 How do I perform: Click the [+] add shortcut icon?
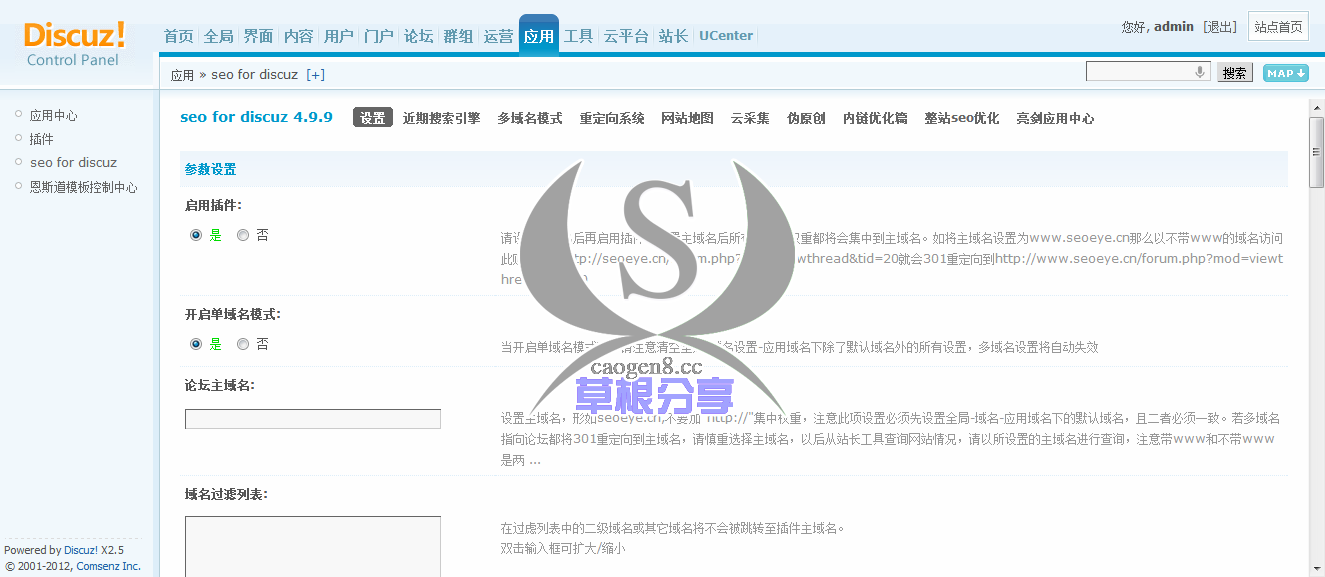pyautogui.click(x=315, y=74)
